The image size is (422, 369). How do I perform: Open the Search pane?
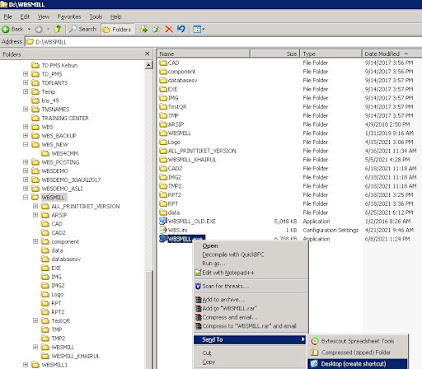(x=83, y=29)
